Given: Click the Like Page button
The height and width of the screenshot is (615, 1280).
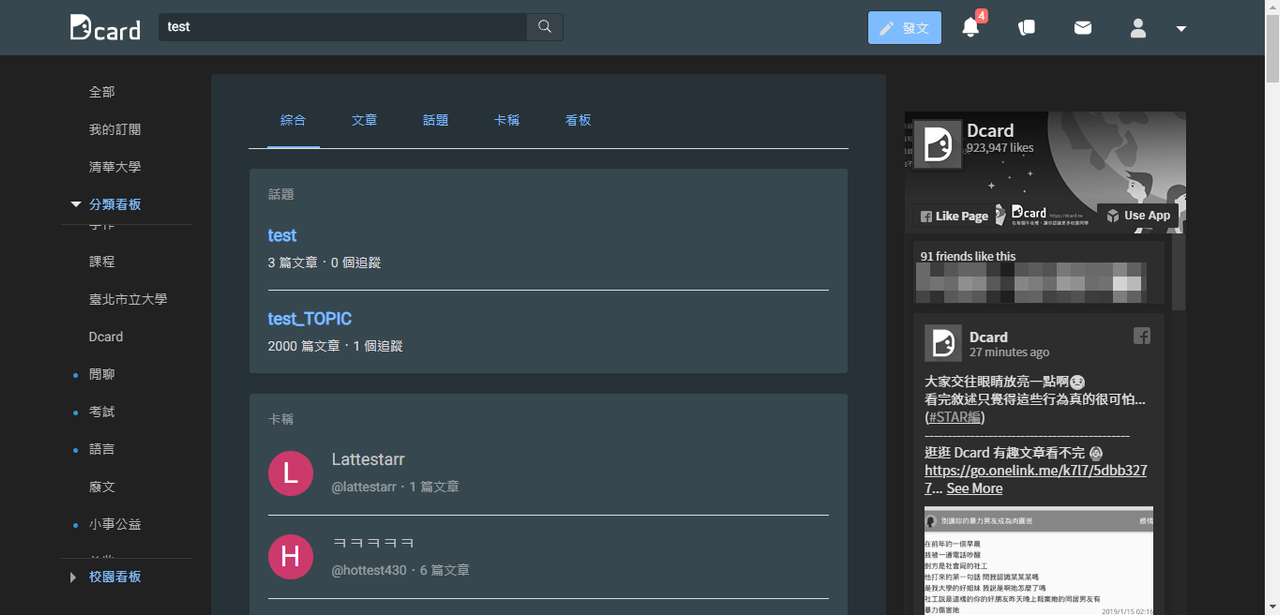Looking at the screenshot, I should (954, 216).
